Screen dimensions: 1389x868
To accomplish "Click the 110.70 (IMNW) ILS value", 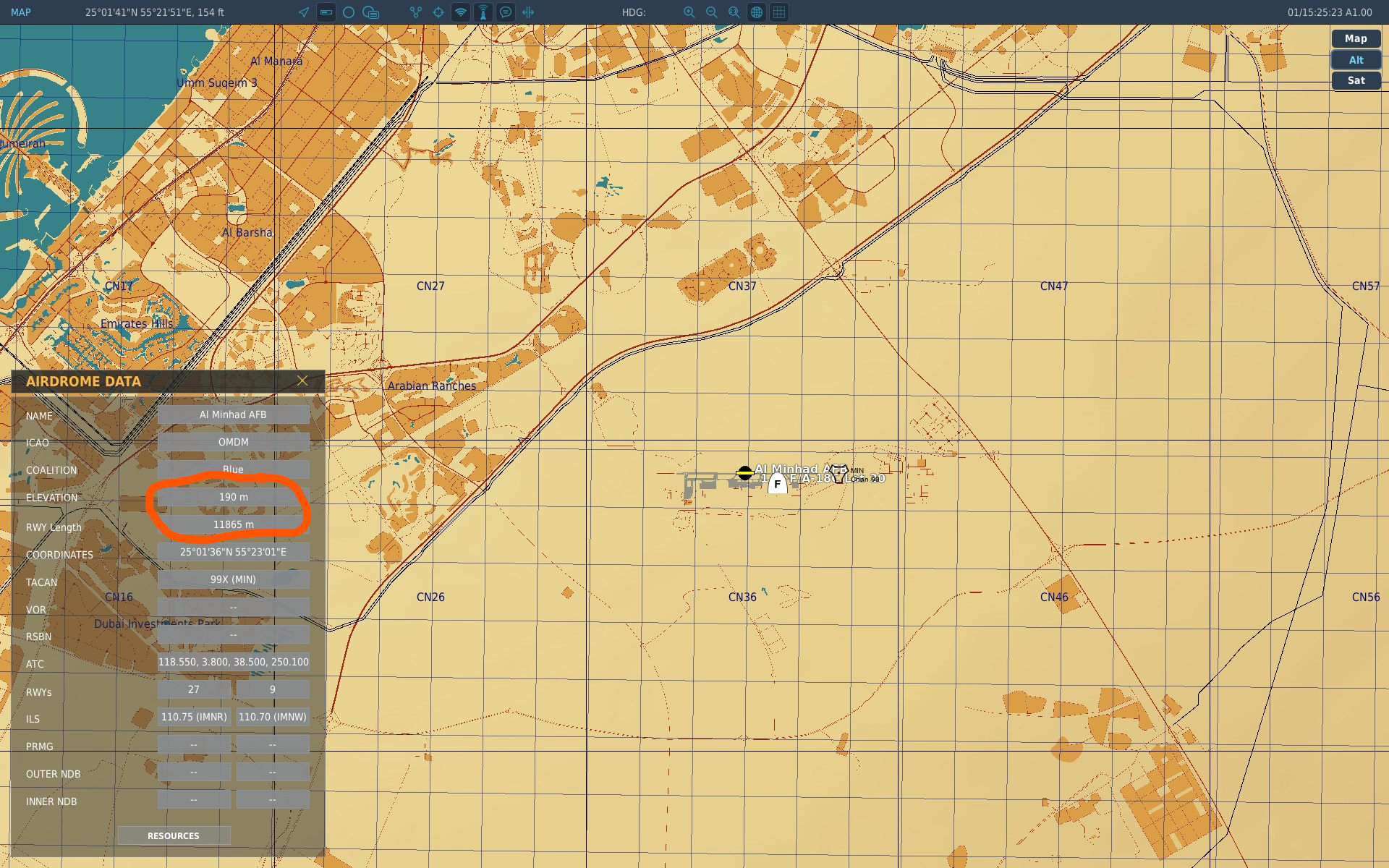I will [x=273, y=717].
